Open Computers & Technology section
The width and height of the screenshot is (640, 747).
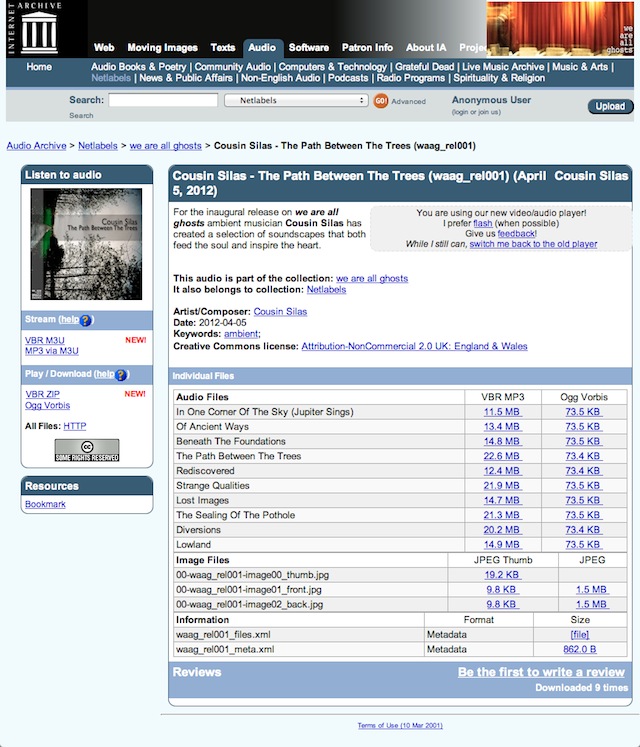pos(333,67)
